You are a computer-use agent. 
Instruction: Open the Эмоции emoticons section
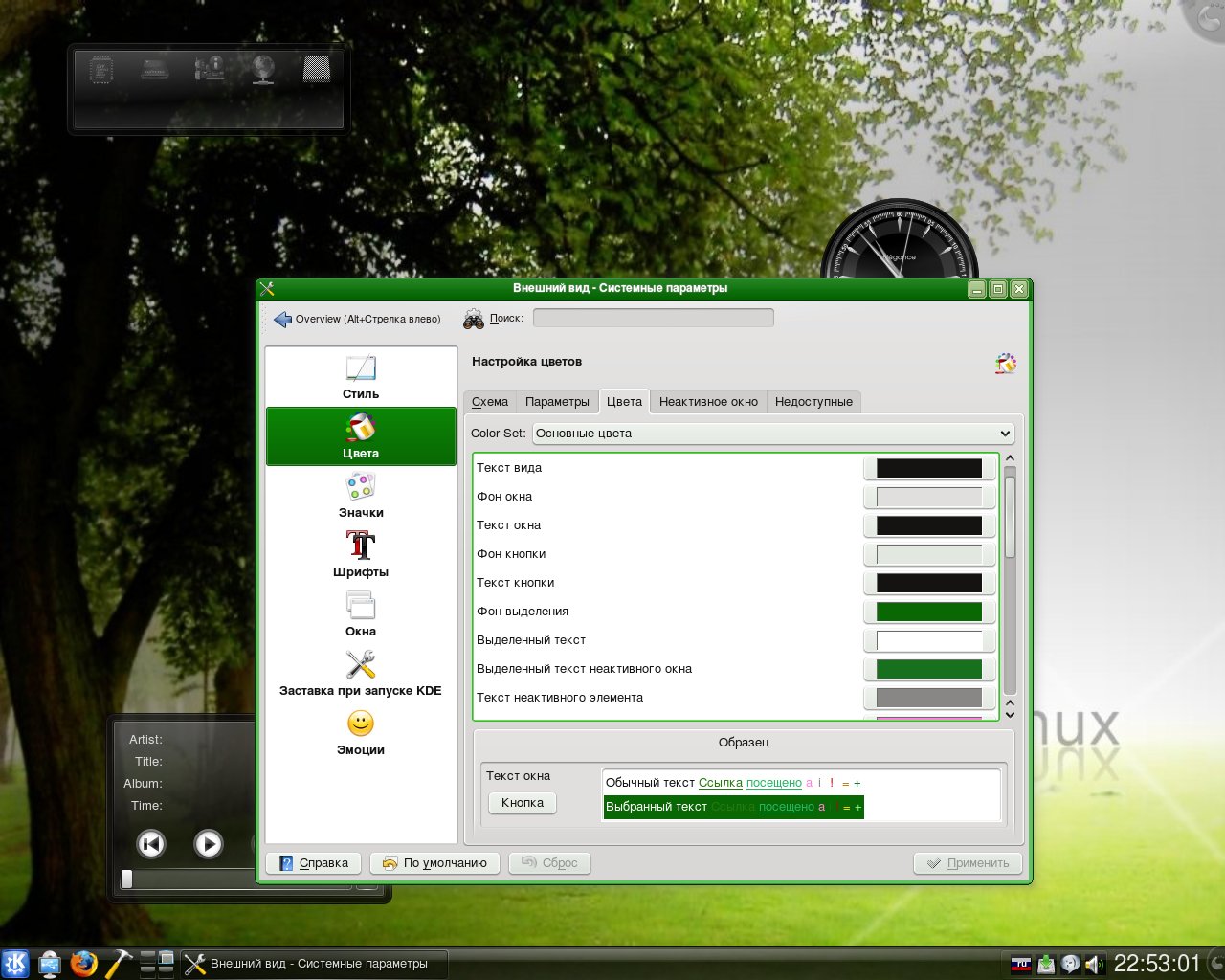361,733
